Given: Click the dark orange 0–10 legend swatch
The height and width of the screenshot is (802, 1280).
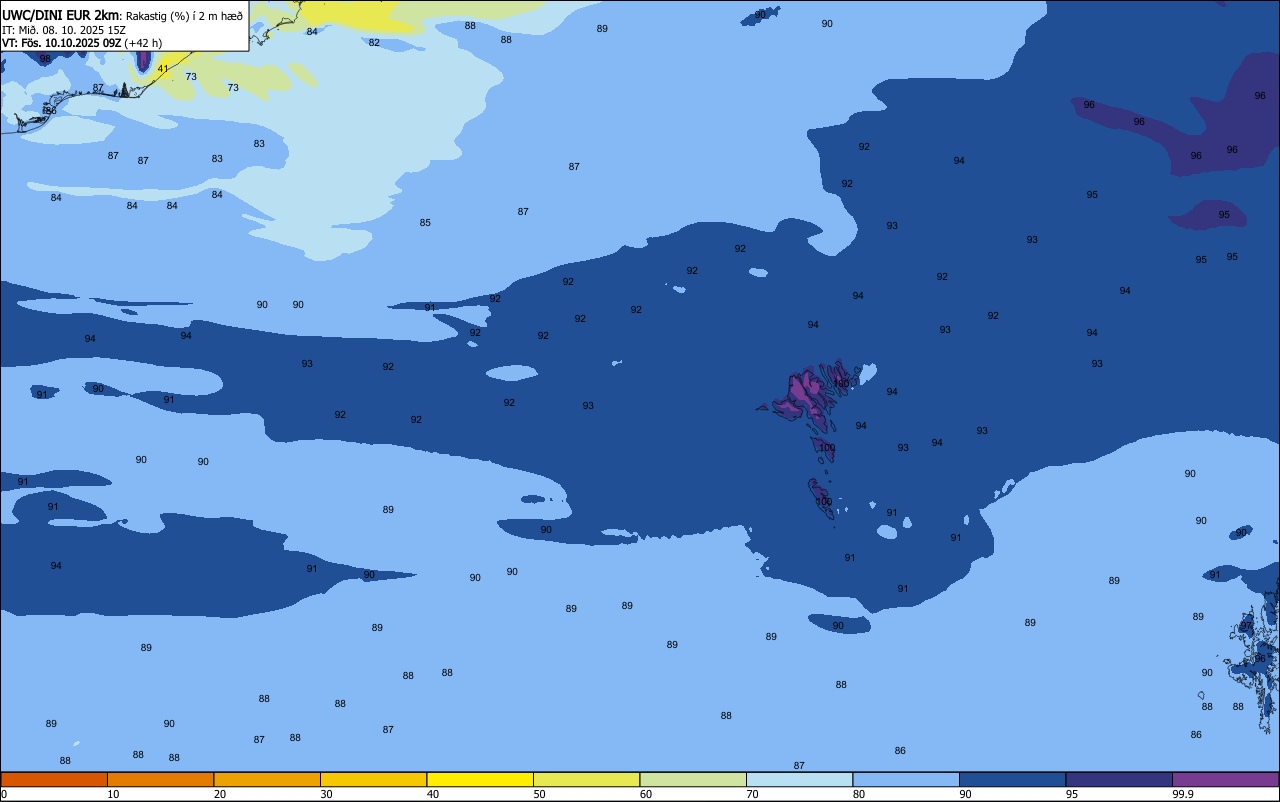Looking at the screenshot, I should tap(54, 779).
